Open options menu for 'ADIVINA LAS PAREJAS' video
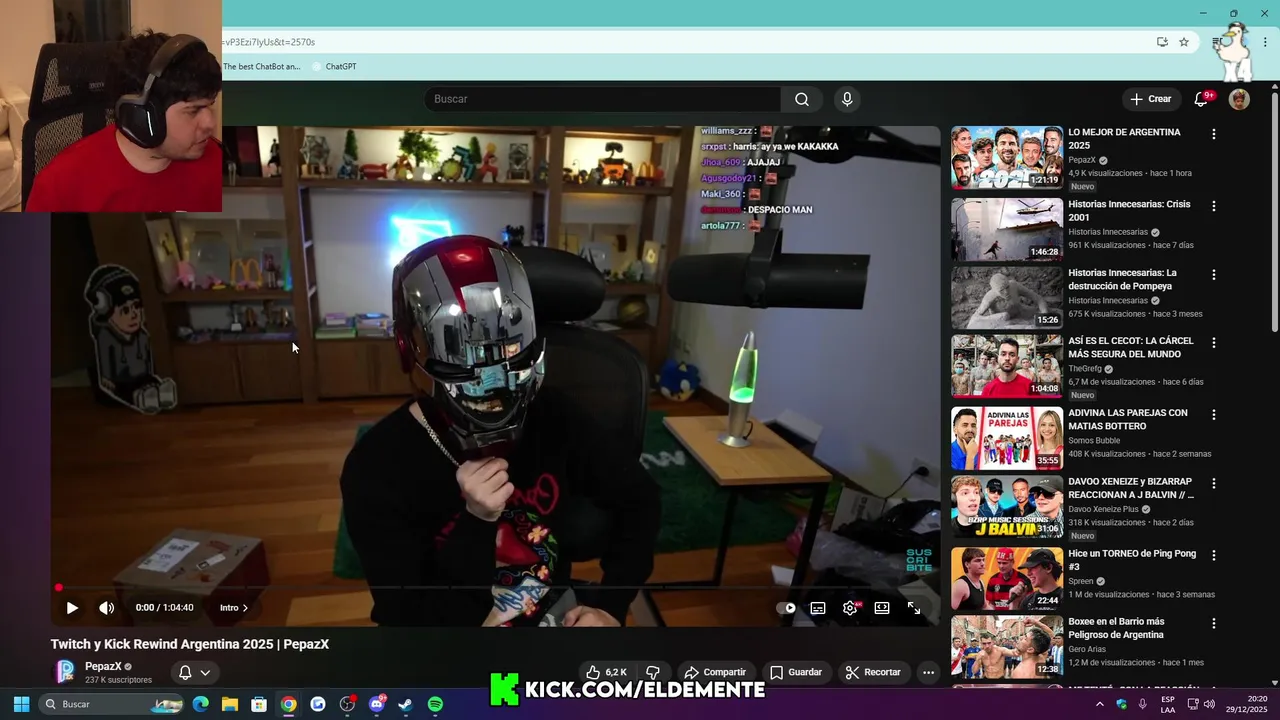The width and height of the screenshot is (1280, 720). click(x=1214, y=414)
